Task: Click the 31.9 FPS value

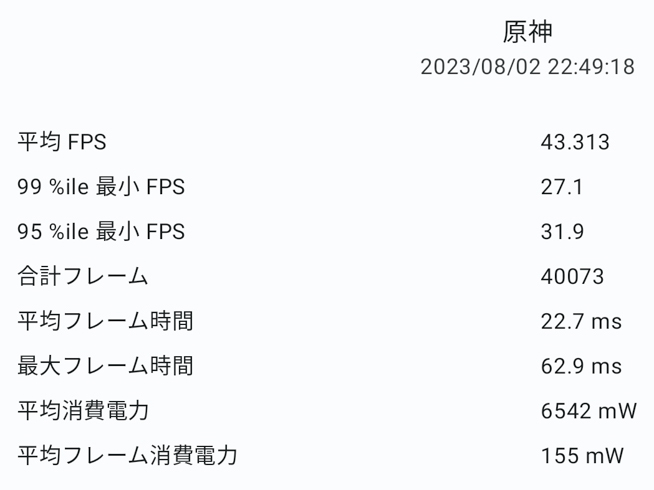Action: tap(562, 232)
